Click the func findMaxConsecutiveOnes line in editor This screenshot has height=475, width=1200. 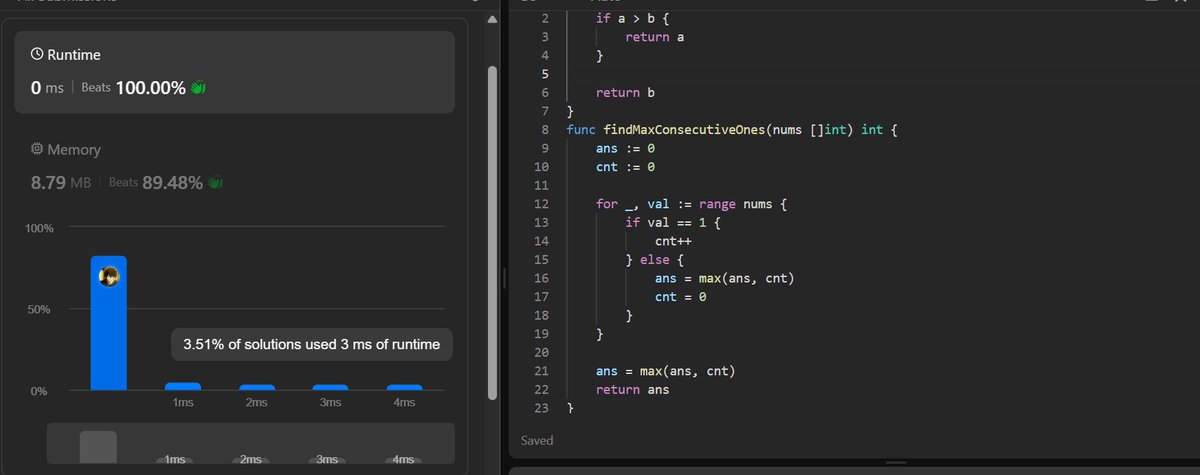click(733, 130)
